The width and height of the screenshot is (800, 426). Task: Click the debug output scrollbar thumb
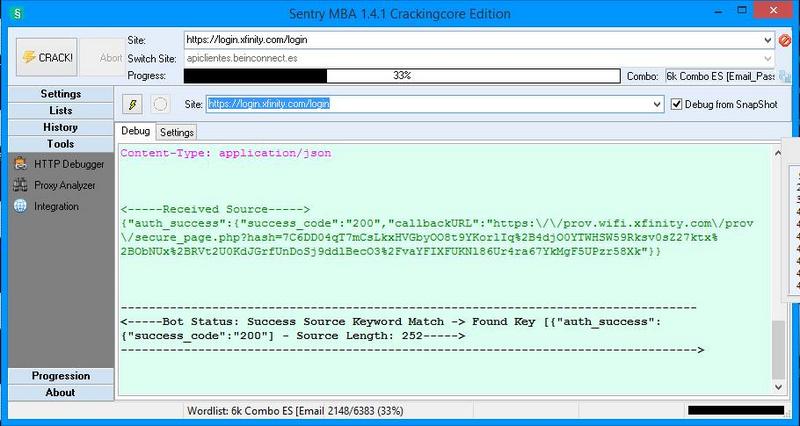778,349
